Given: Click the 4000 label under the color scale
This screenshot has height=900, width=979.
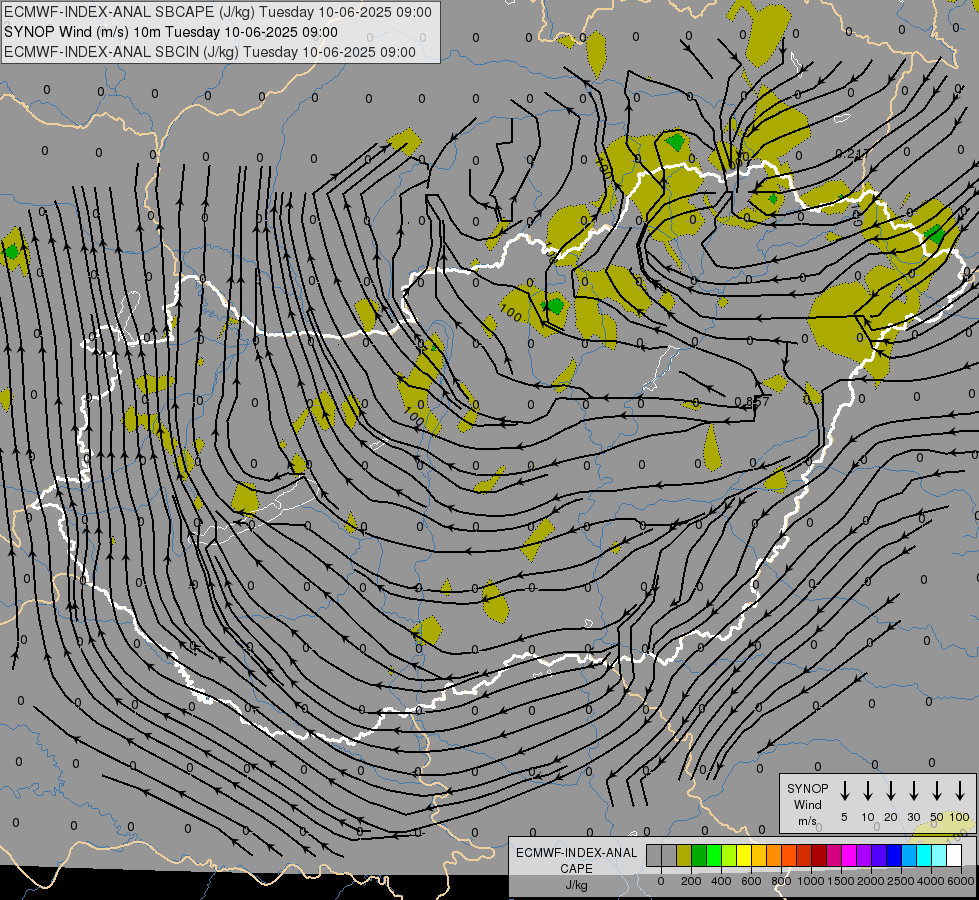Looking at the screenshot, I should [x=931, y=881].
